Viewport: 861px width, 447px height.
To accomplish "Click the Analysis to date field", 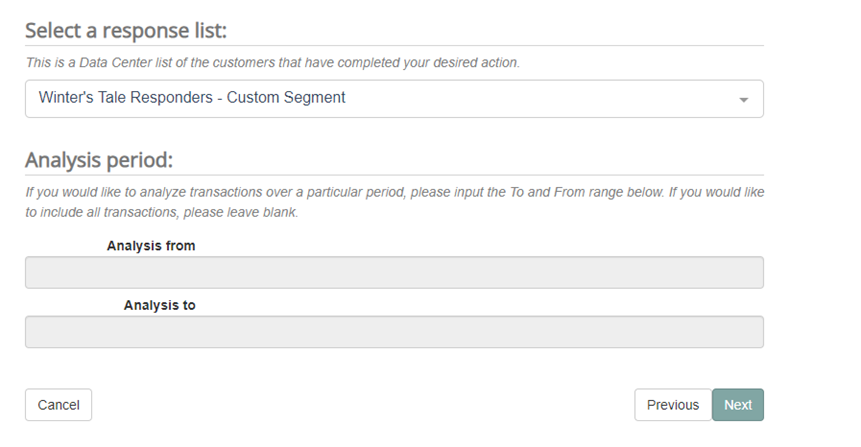I will pyautogui.click(x=394, y=332).
